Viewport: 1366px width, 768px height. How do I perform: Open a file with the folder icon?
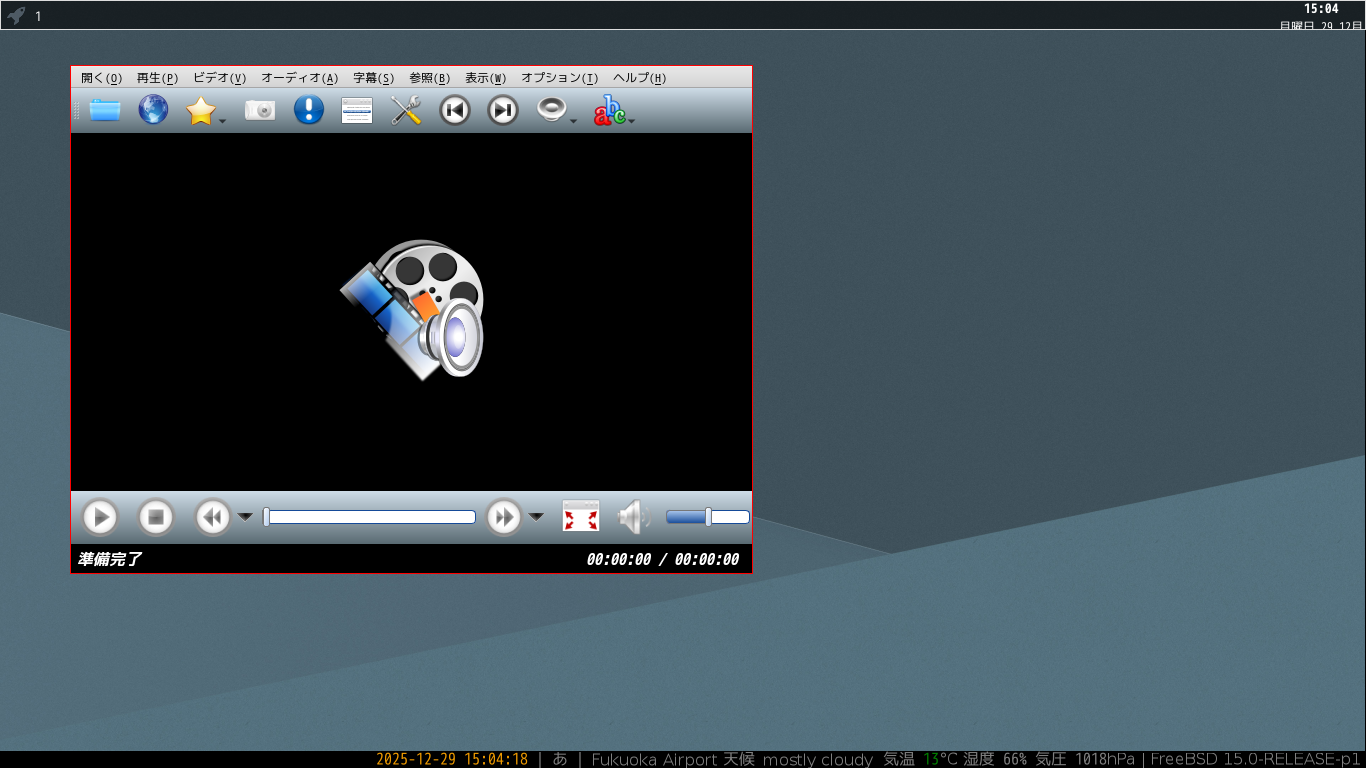pyautogui.click(x=105, y=110)
